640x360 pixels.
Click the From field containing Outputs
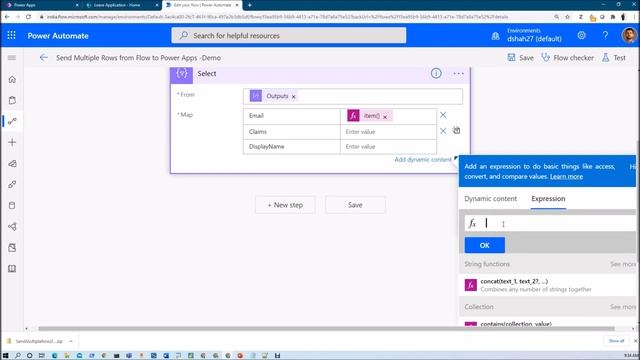(x=353, y=96)
